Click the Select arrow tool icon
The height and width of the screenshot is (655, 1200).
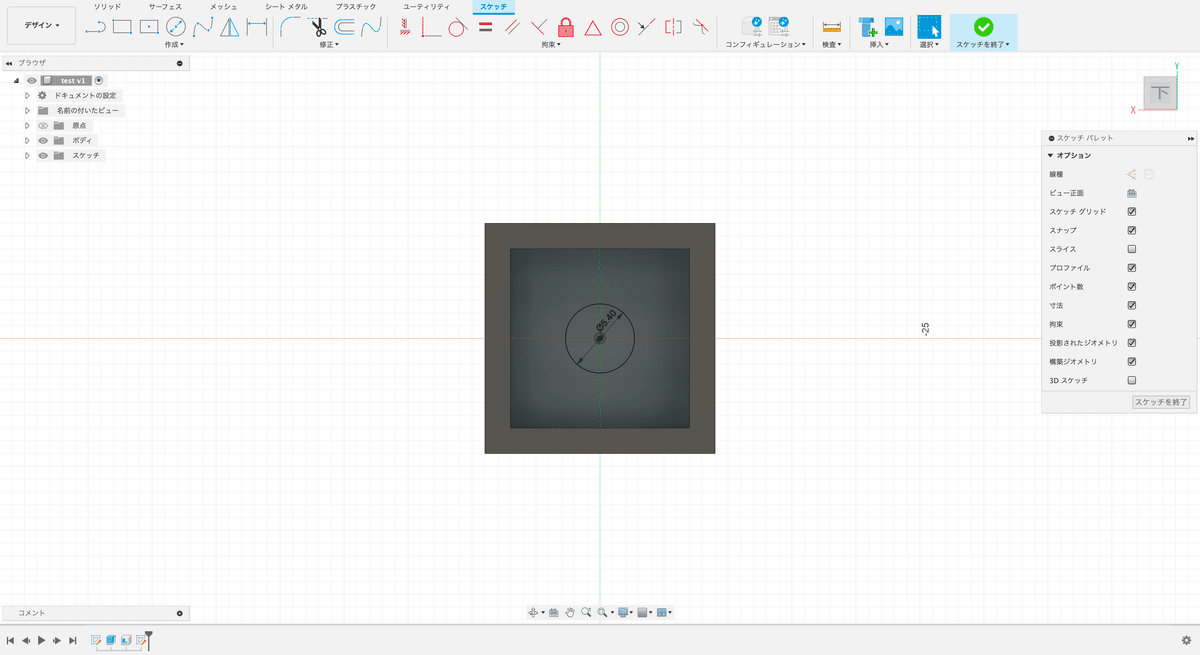pos(929,27)
